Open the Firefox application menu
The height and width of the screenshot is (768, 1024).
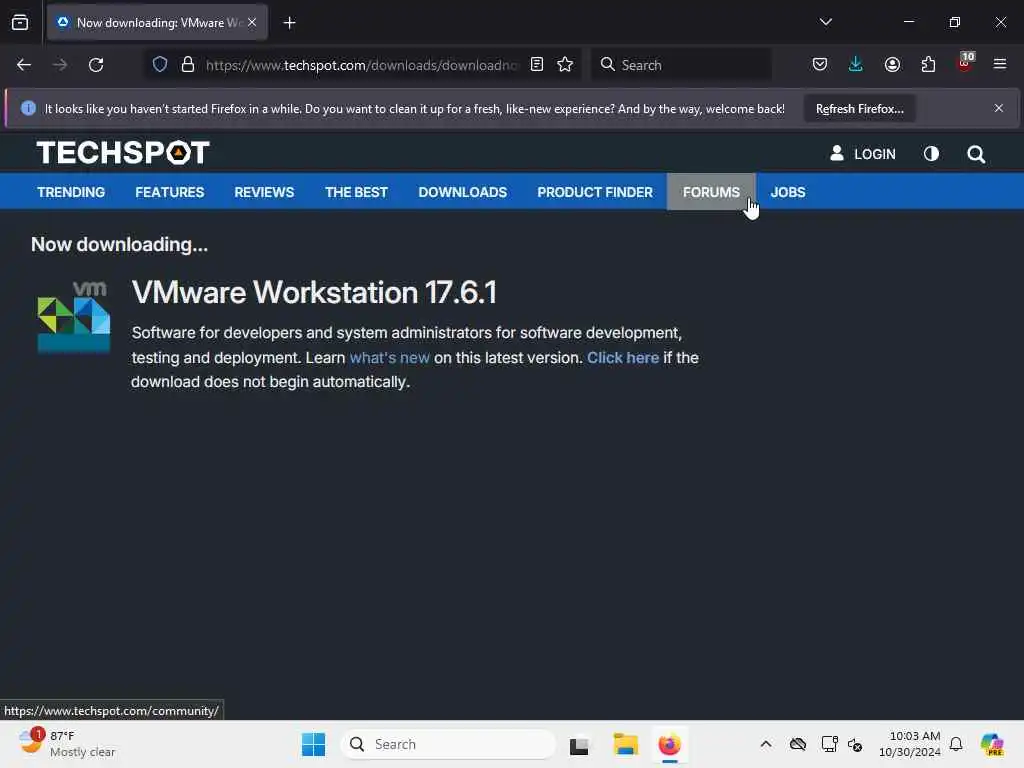coord(999,64)
